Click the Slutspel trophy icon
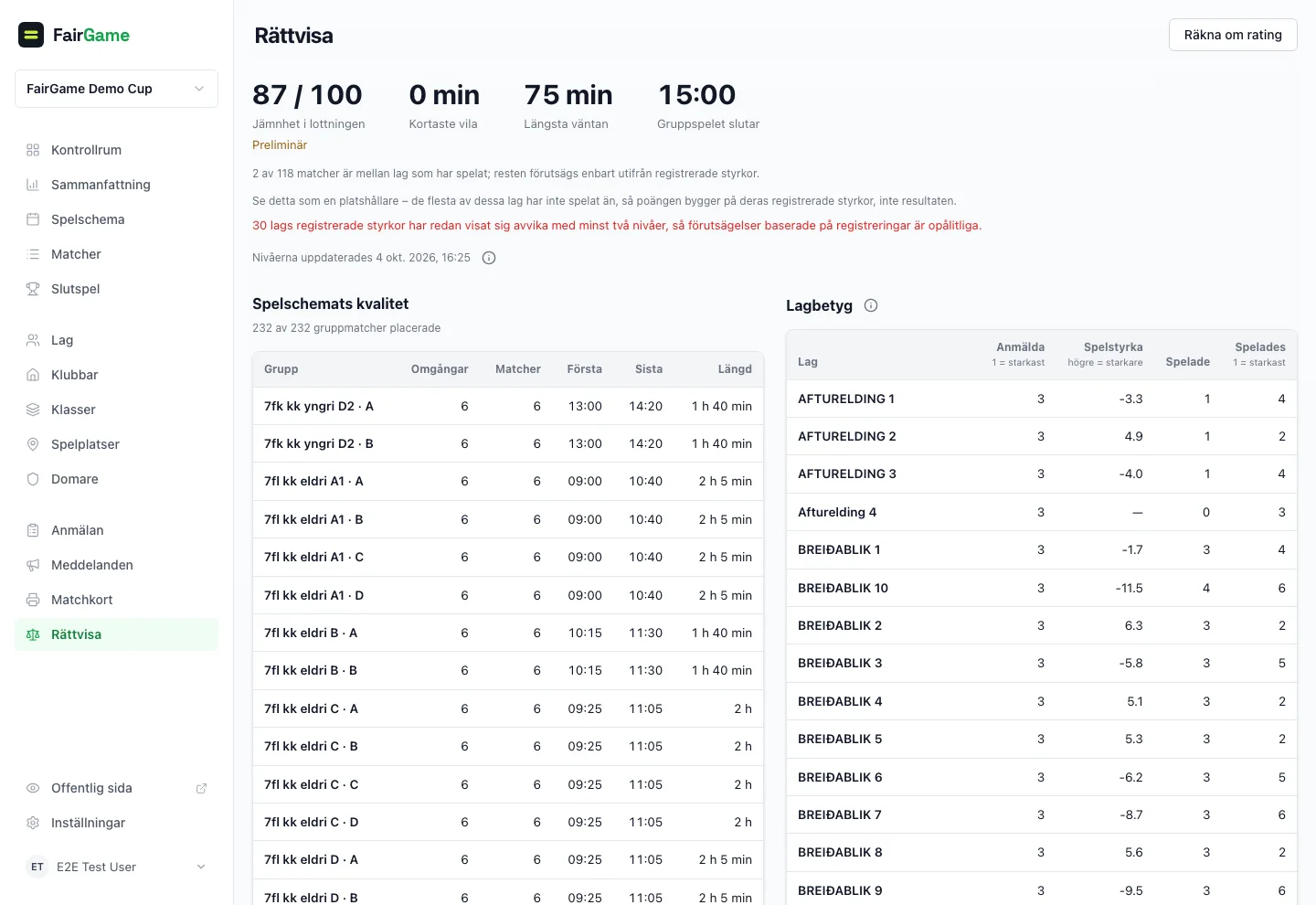This screenshot has width=1316, height=905. [33, 289]
